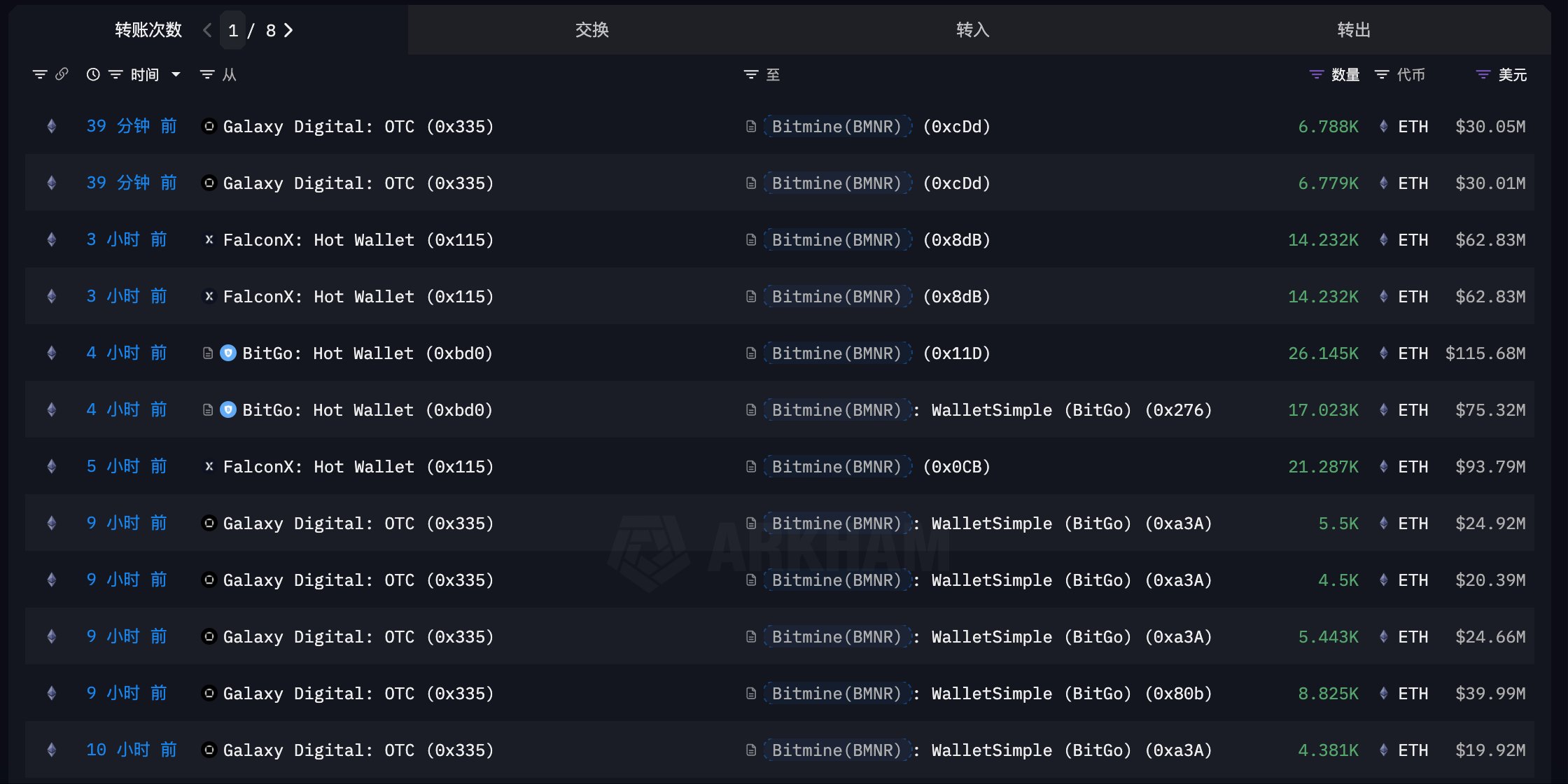
Task: Click the amount 6.788K
Action: 1329,126
